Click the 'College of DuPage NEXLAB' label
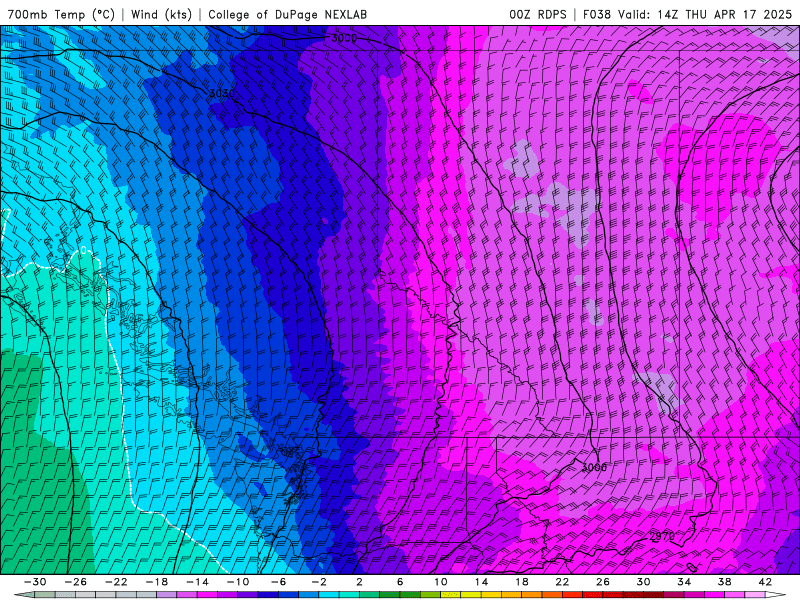 click(x=287, y=14)
